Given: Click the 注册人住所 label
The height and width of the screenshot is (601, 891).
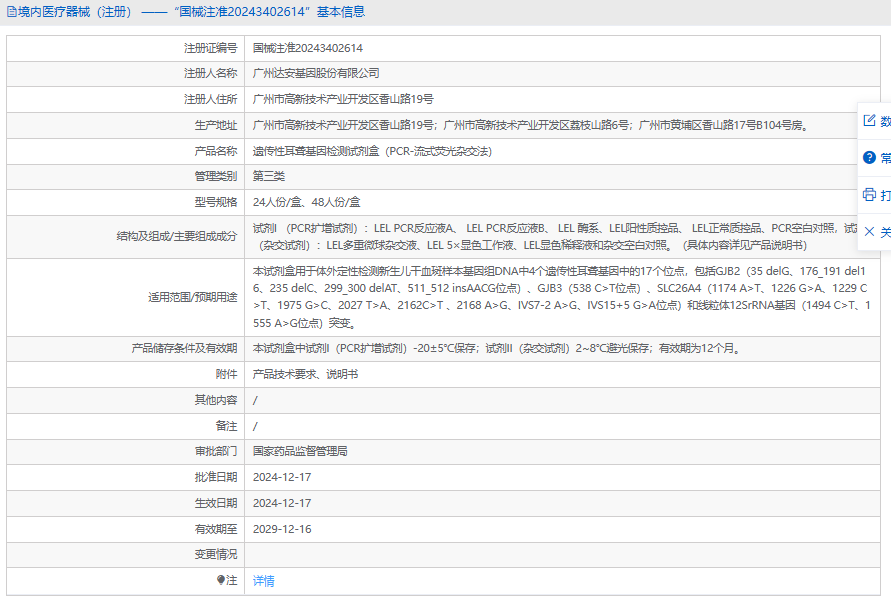Looking at the screenshot, I should (x=210, y=99).
